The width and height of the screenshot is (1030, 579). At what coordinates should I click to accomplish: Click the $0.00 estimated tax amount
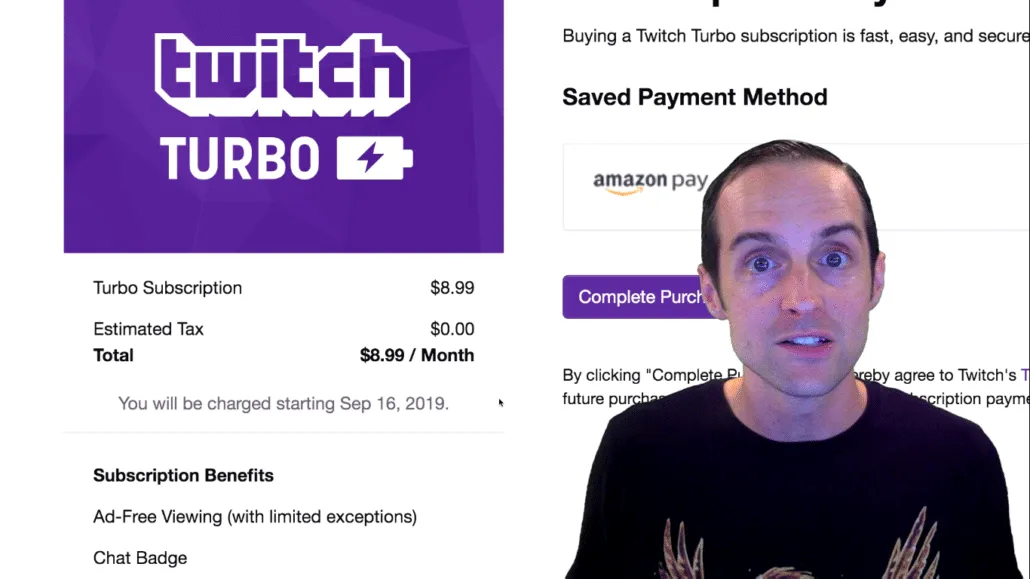(x=452, y=329)
